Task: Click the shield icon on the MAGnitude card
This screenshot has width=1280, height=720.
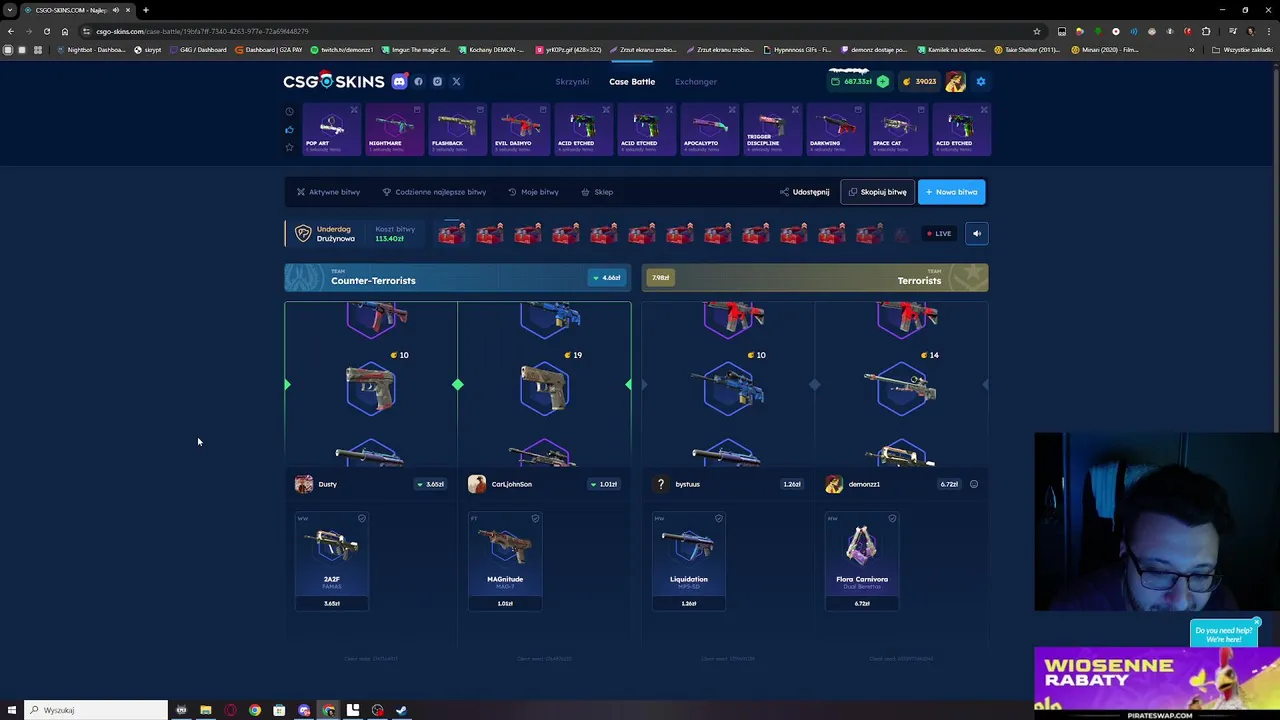Action: click(535, 518)
